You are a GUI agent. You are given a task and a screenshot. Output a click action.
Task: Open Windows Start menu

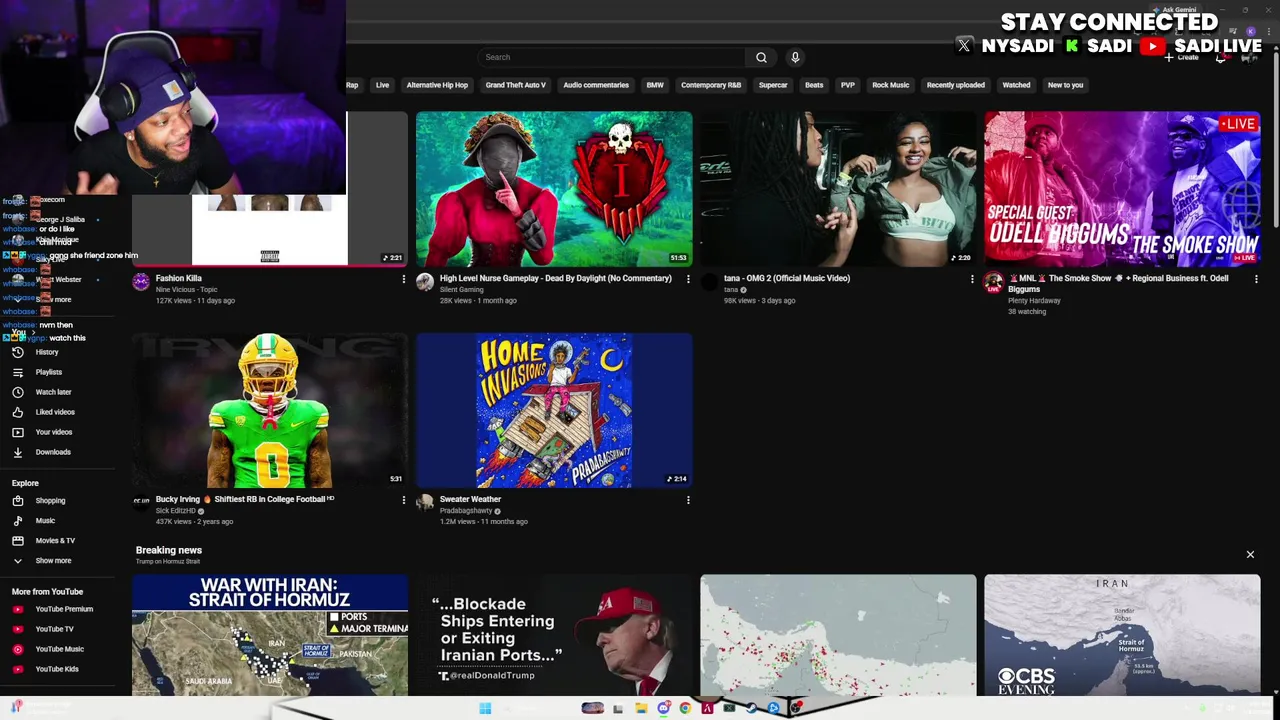tap(485, 708)
